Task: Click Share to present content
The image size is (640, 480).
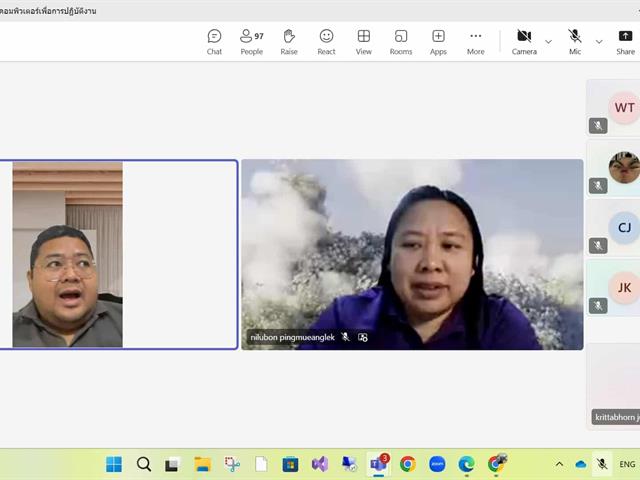Action: coord(625,41)
